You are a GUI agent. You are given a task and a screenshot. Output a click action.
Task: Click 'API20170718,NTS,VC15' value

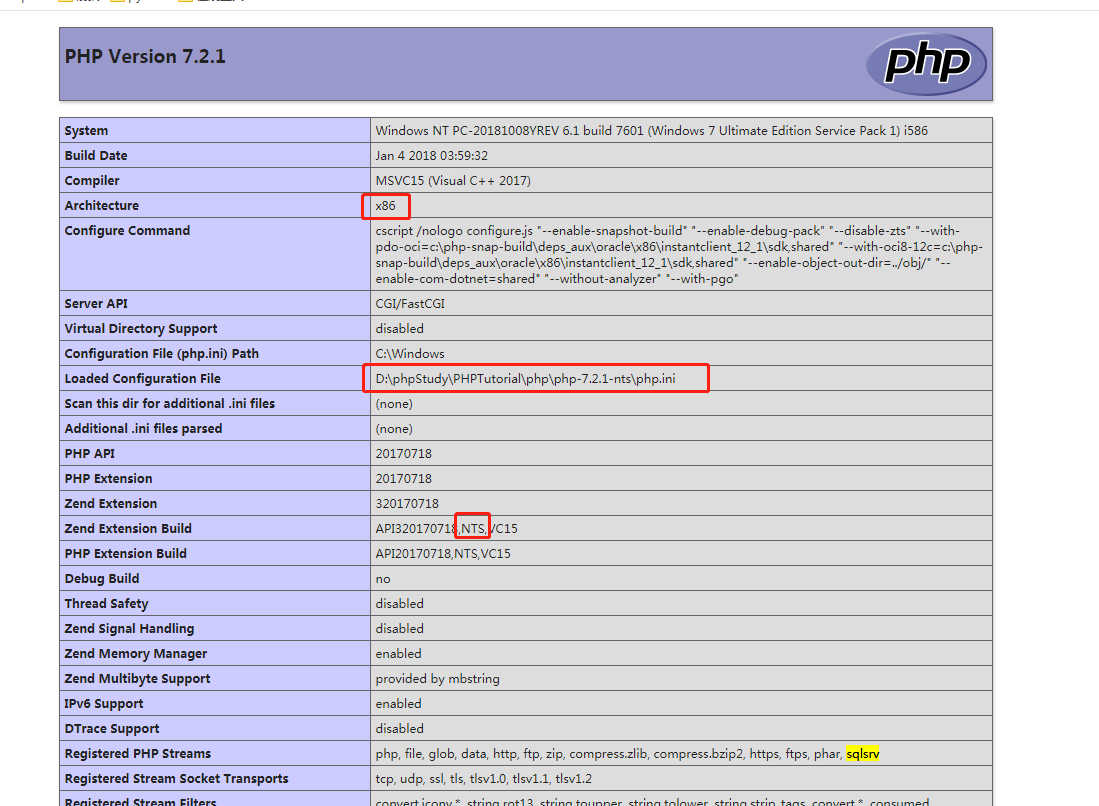(x=443, y=554)
